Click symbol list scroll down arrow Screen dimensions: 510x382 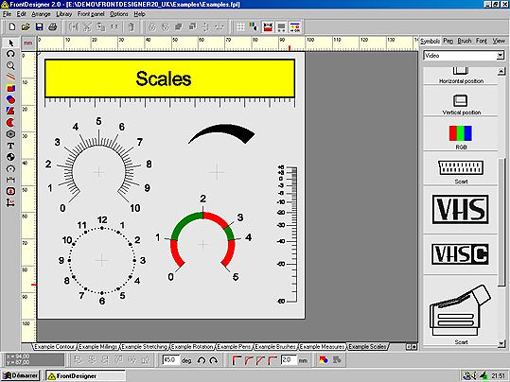click(501, 343)
